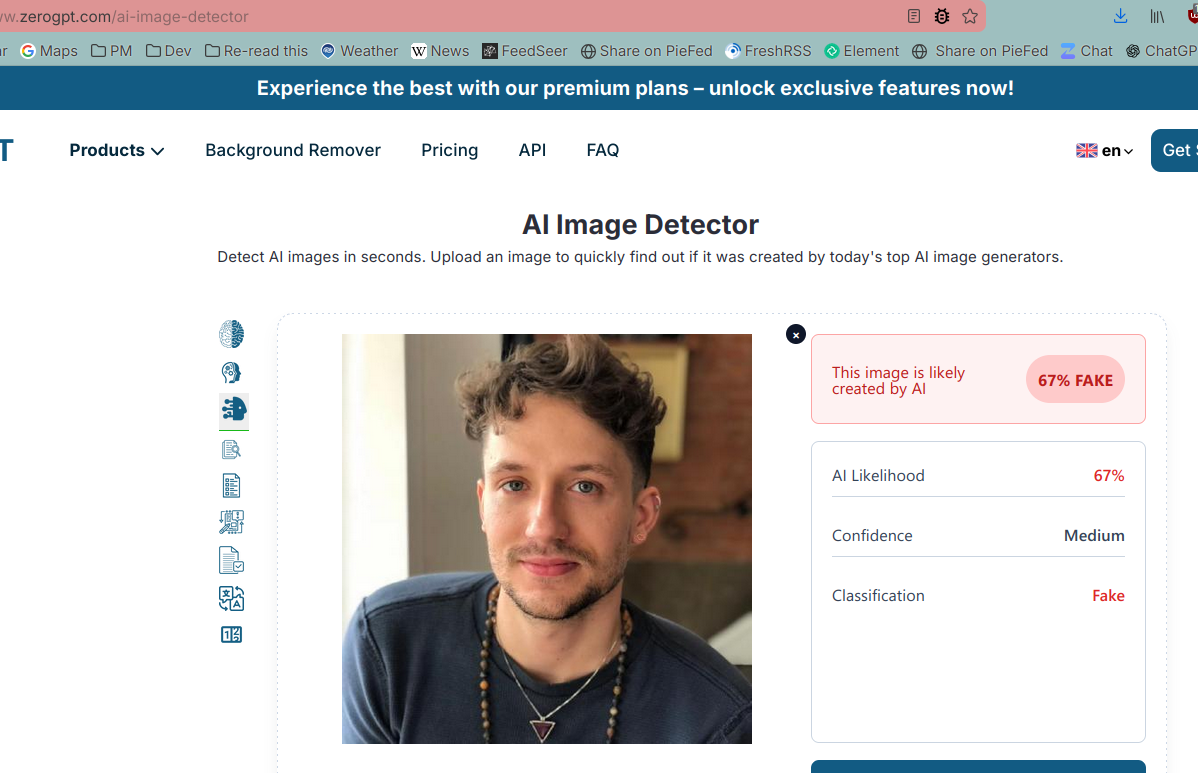This screenshot has height=773, width=1198.
Task: Open the en language selector
Action: (1105, 151)
